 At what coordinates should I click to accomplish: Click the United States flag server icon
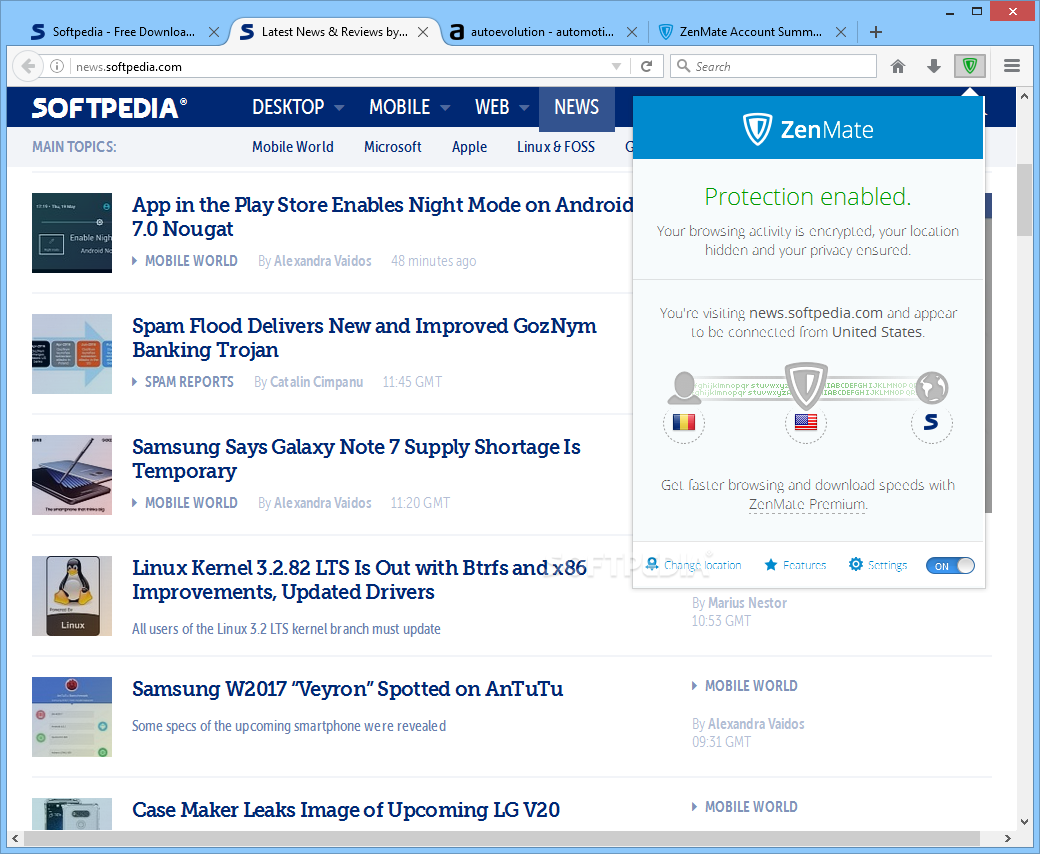(806, 422)
